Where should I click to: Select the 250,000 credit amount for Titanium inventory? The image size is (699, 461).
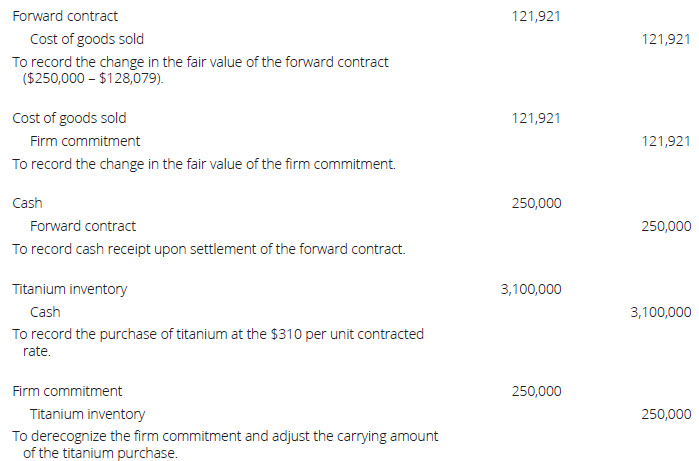665,414
